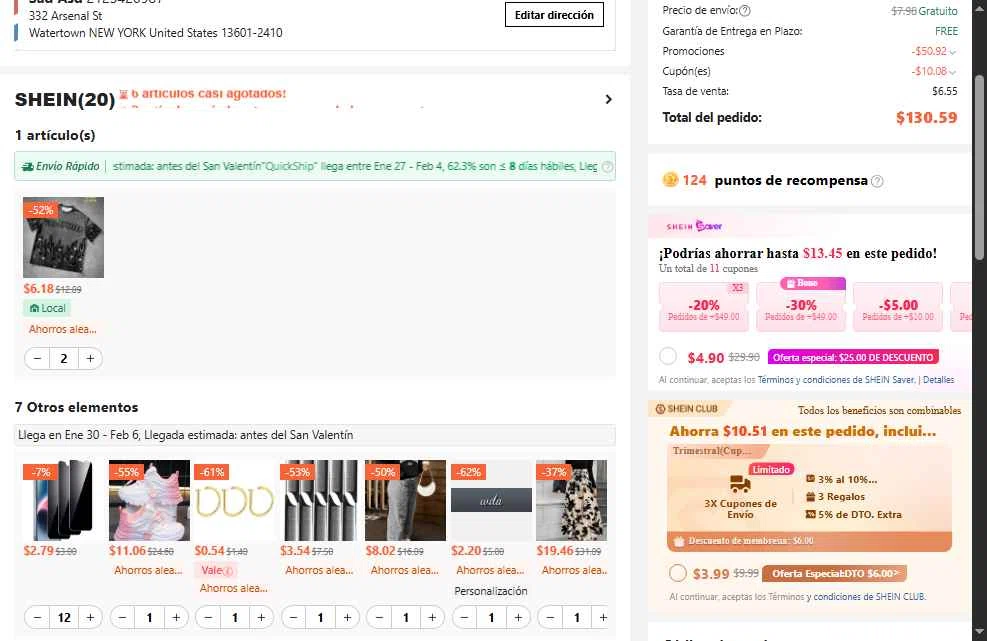Click the gold reward points coin icon
Viewport: 987px width, 641px height.
[670, 180]
